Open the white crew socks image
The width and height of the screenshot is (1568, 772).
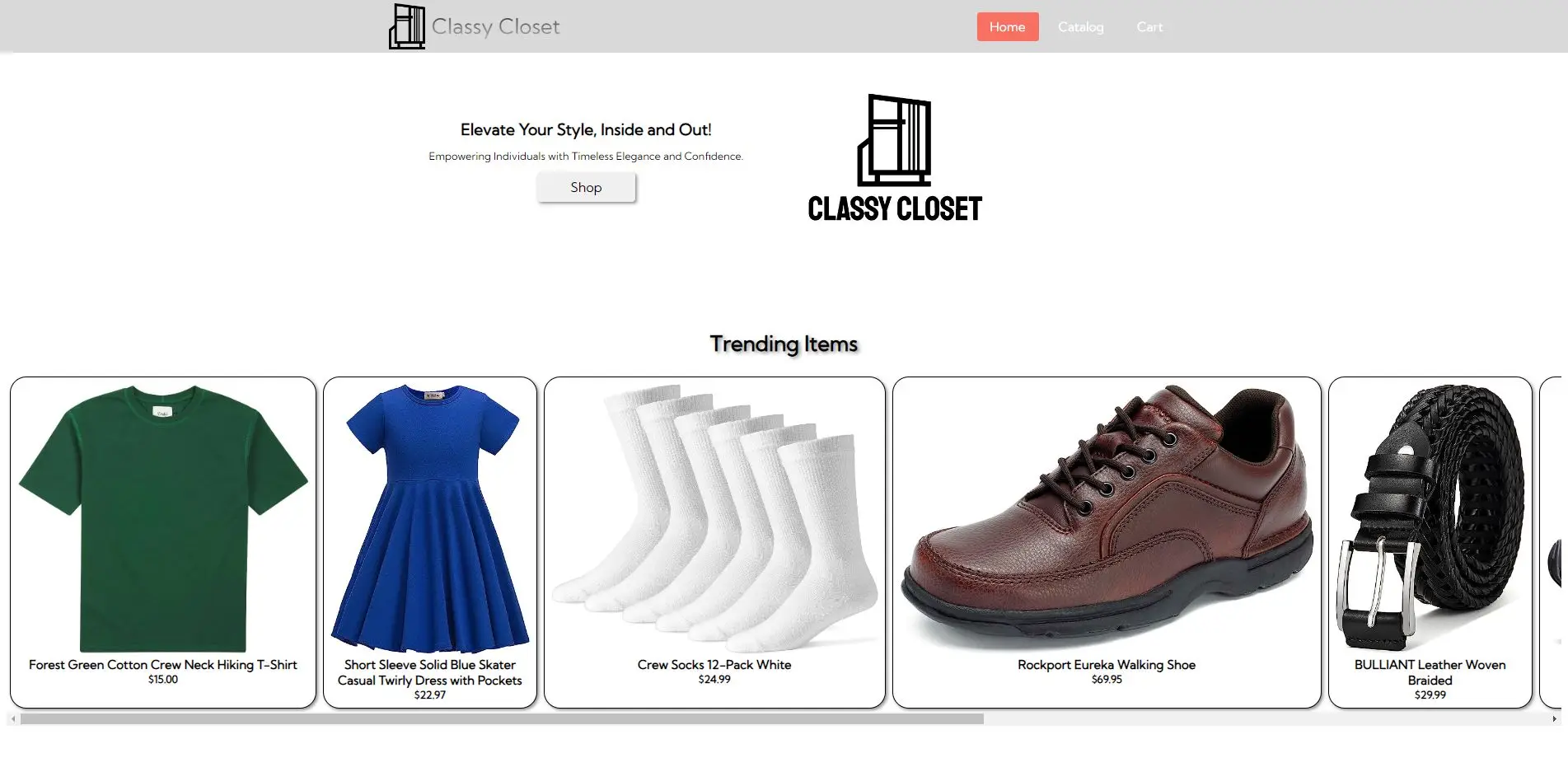714,518
